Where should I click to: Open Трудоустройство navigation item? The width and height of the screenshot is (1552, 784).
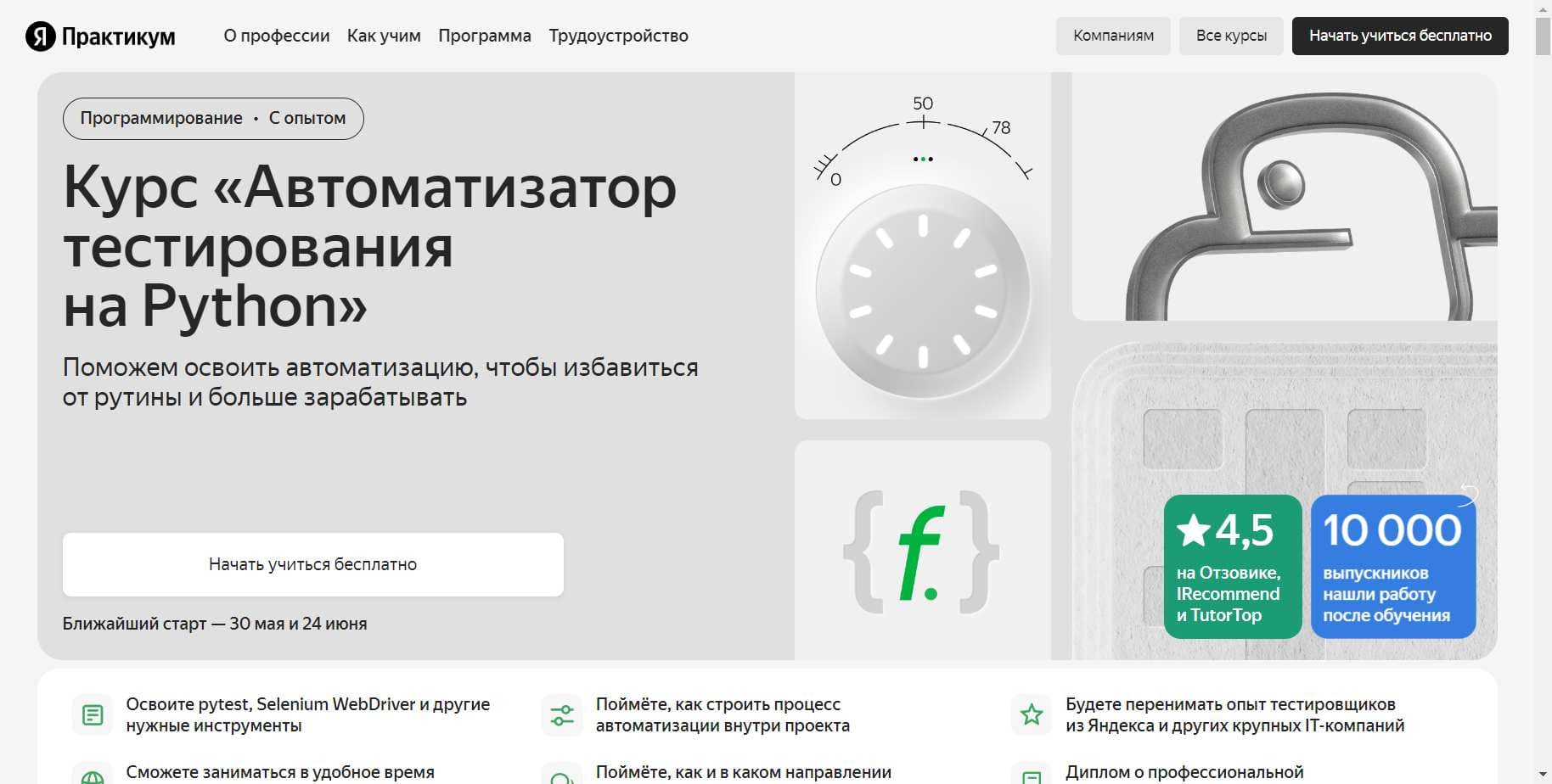[x=618, y=36]
